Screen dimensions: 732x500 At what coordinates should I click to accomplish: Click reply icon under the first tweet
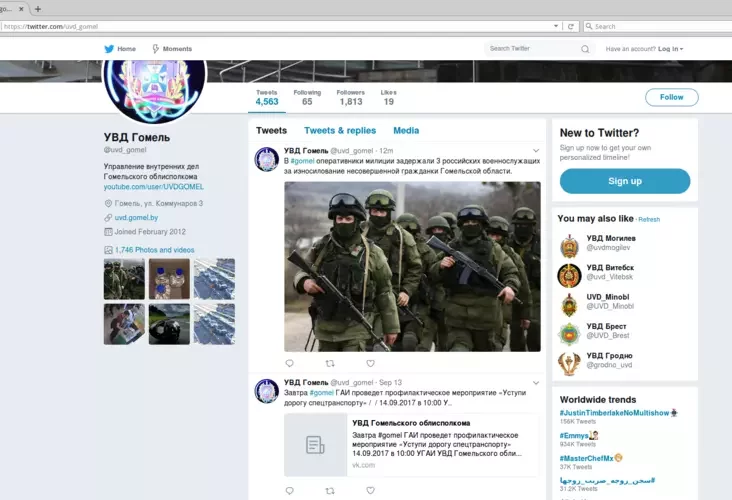[290, 363]
